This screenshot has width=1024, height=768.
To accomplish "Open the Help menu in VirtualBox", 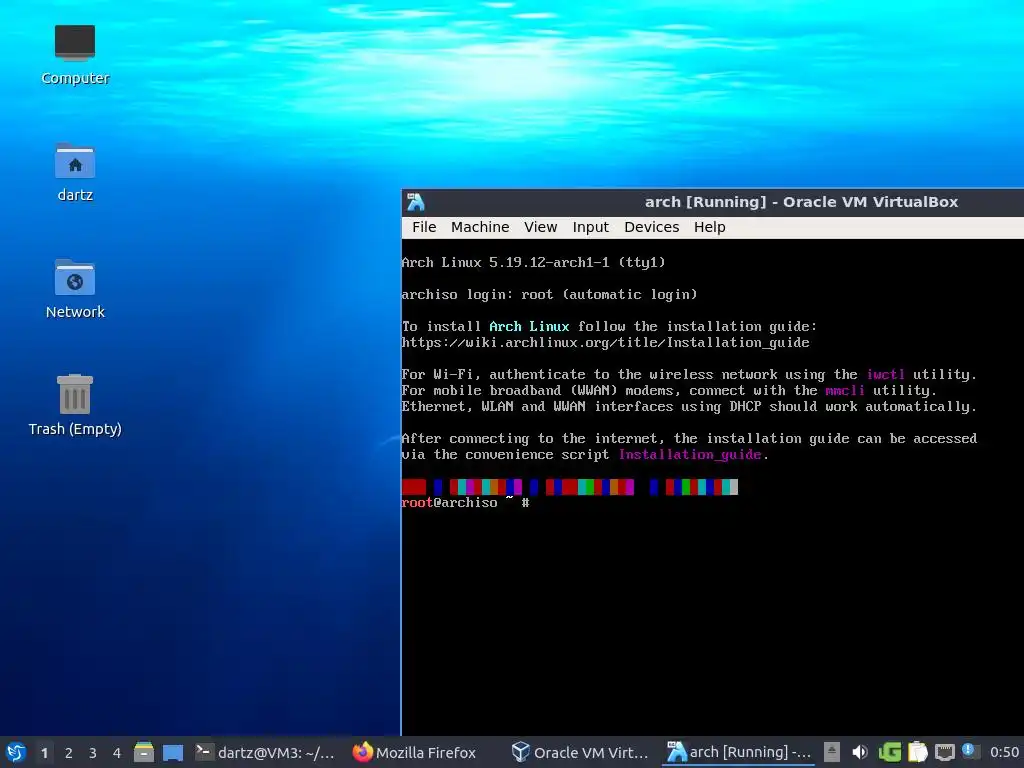I will [710, 227].
